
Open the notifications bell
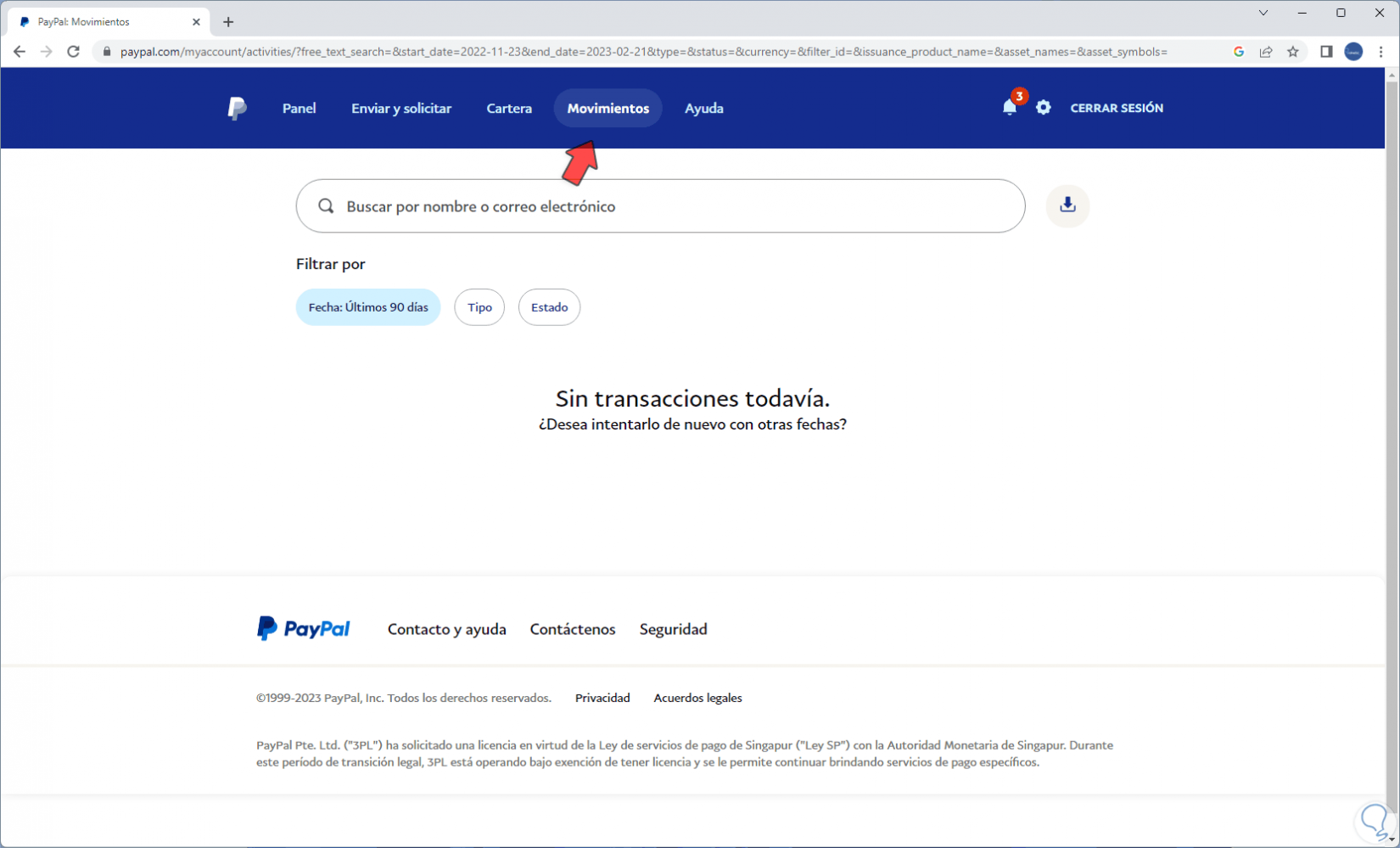pyautogui.click(x=1010, y=107)
